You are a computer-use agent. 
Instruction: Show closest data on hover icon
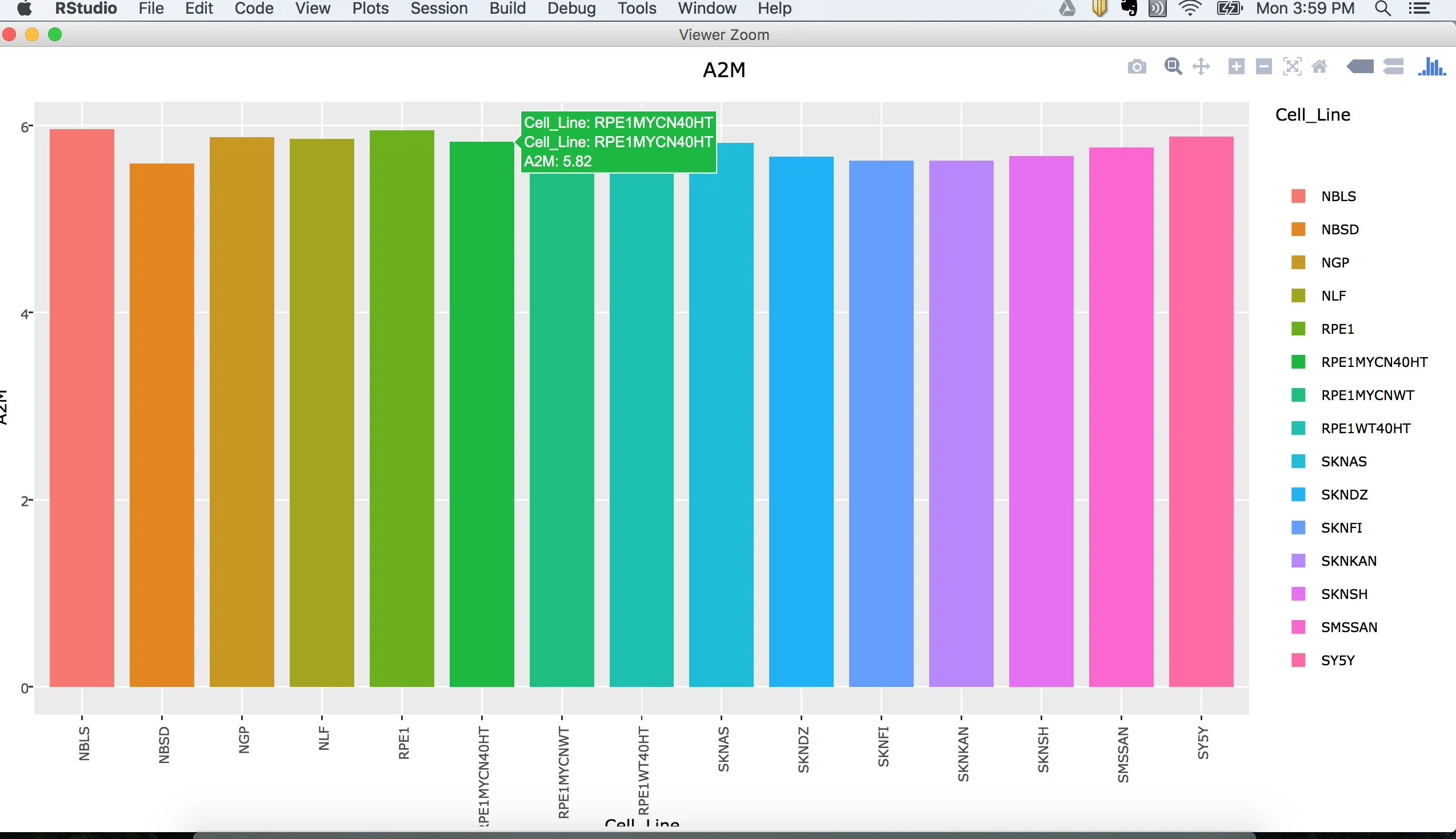pyautogui.click(x=1360, y=67)
